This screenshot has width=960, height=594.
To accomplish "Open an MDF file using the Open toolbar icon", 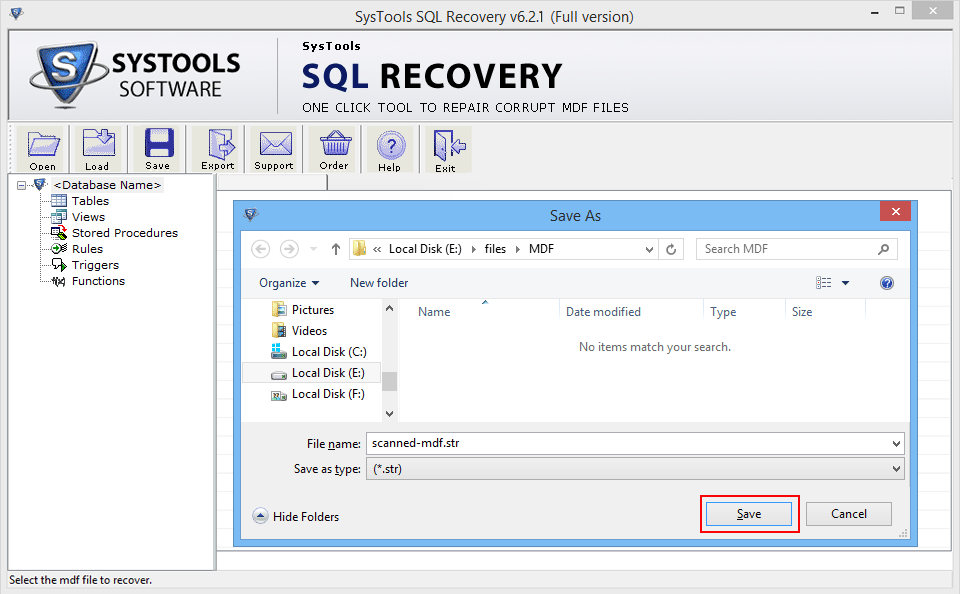I will (x=42, y=148).
